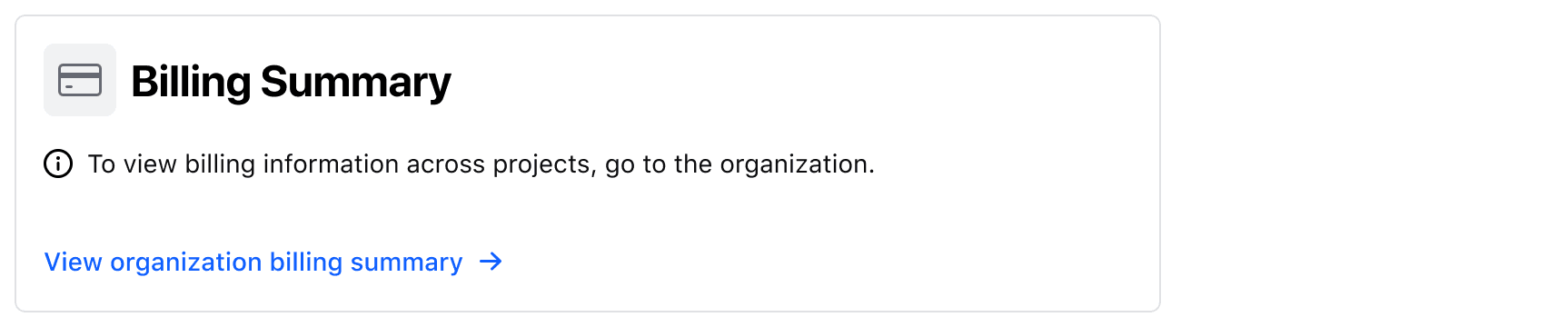This screenshot has height=327, width=1568.
Task: Click the info symbol before "To view billing"
Action: [x=58, y=164]
